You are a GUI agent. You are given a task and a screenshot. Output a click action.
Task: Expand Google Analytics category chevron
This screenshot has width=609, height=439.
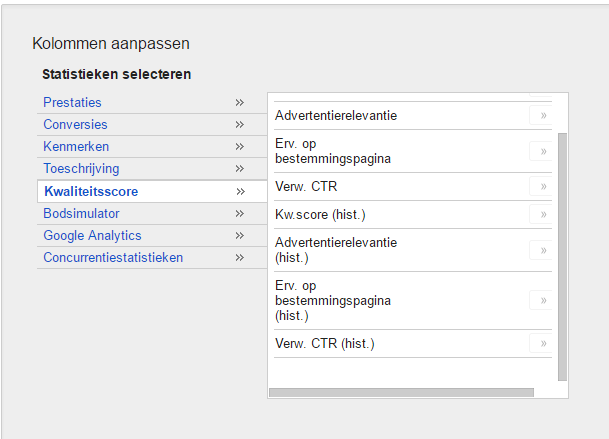pos(240,235)
